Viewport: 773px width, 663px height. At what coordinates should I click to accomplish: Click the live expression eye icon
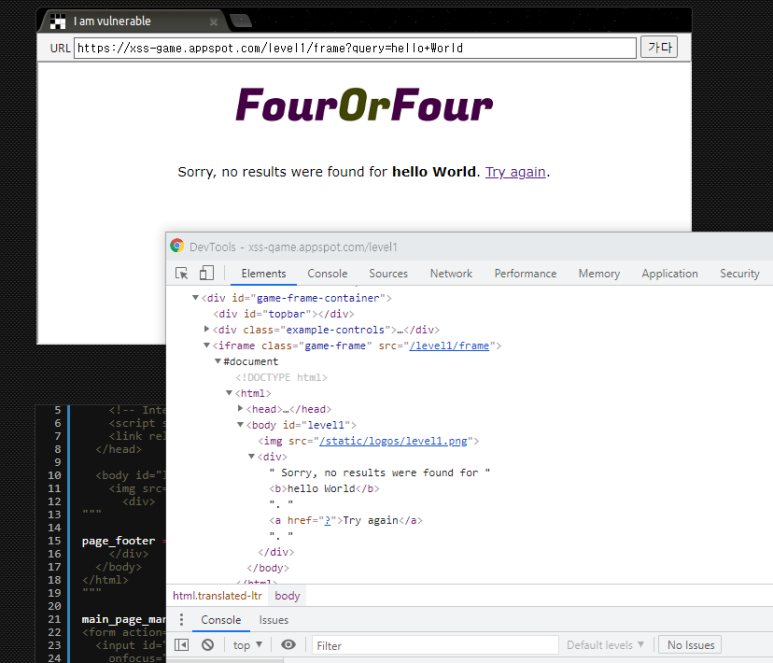click(288, 645)
